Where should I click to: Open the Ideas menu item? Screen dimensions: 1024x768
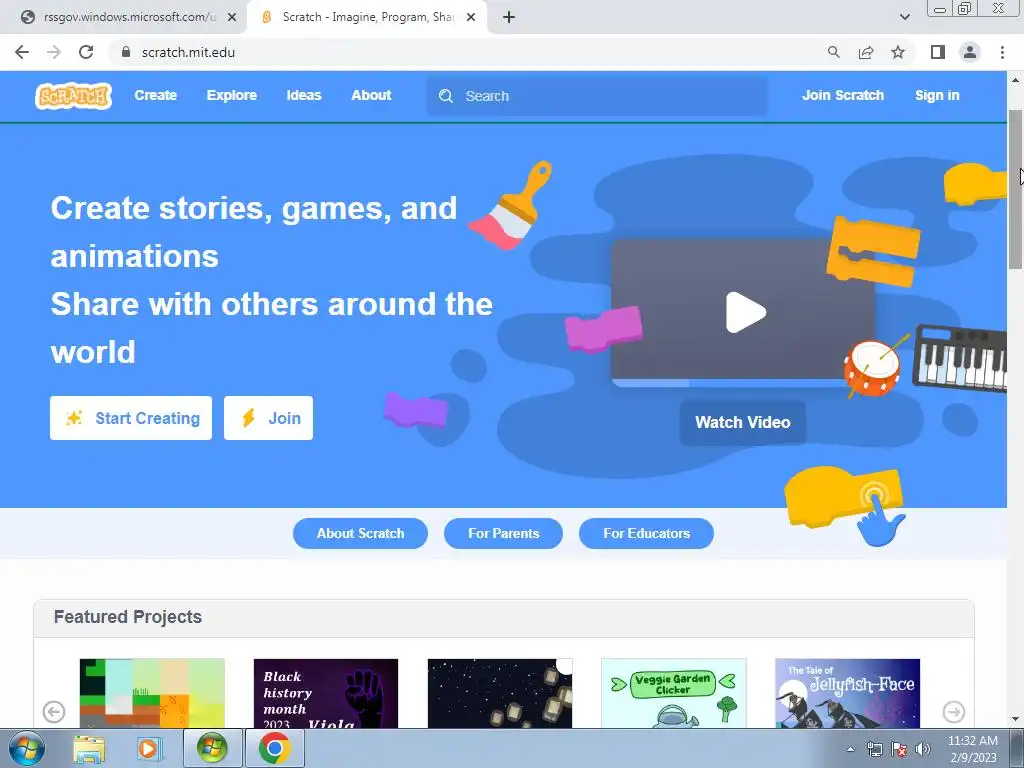coord(304,95)
